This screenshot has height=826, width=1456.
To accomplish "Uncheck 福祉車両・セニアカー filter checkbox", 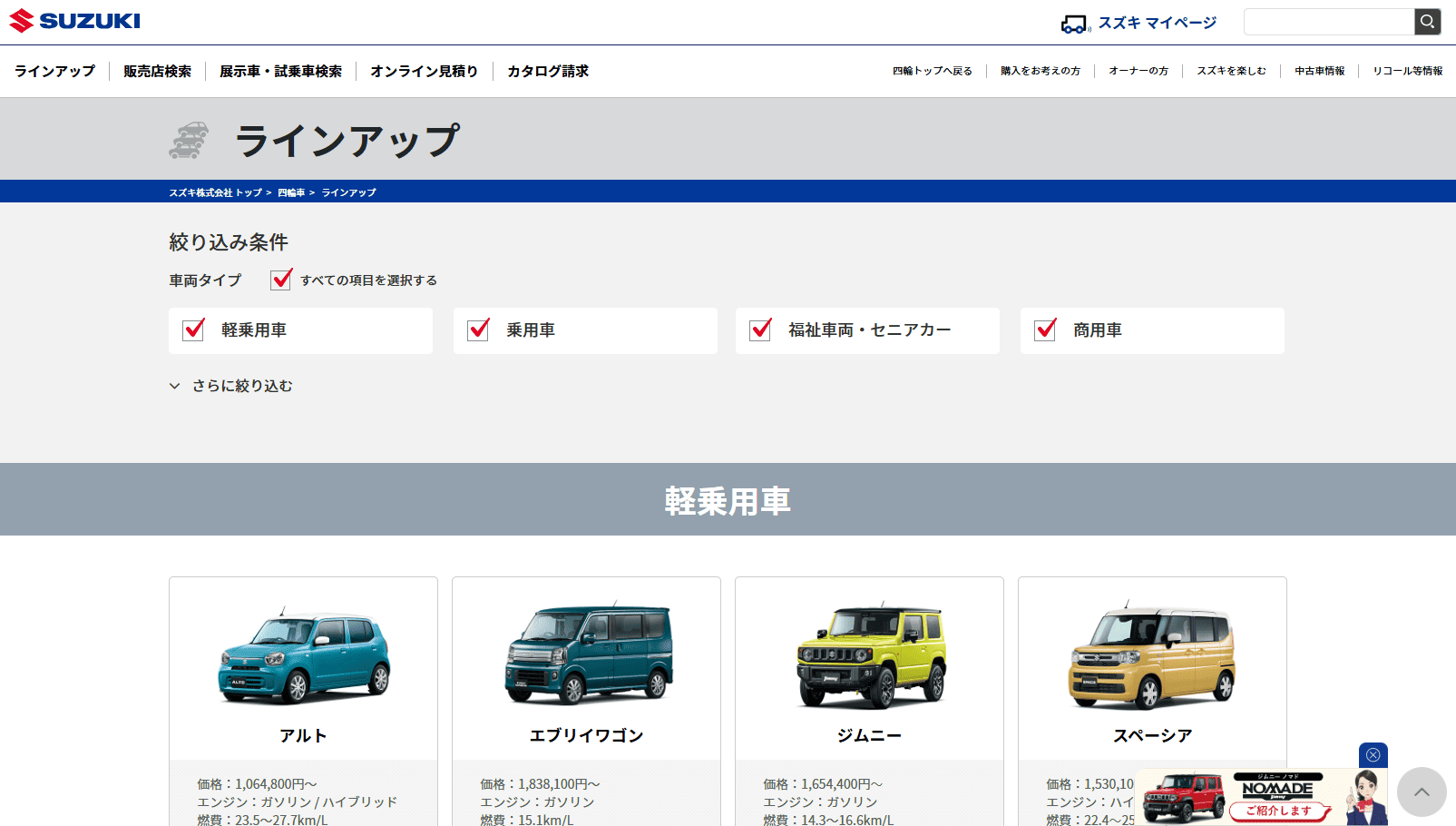I will pos(761,329).
